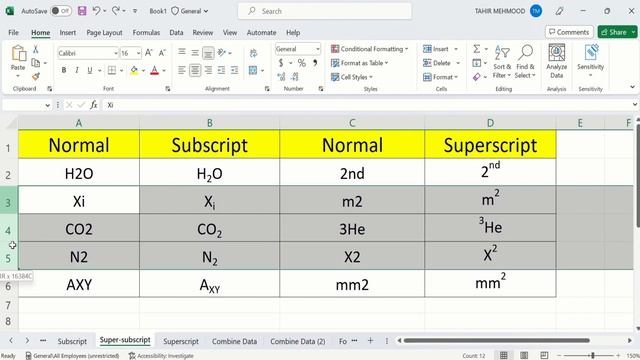Click the Redo arrow icon

(116, 11)
